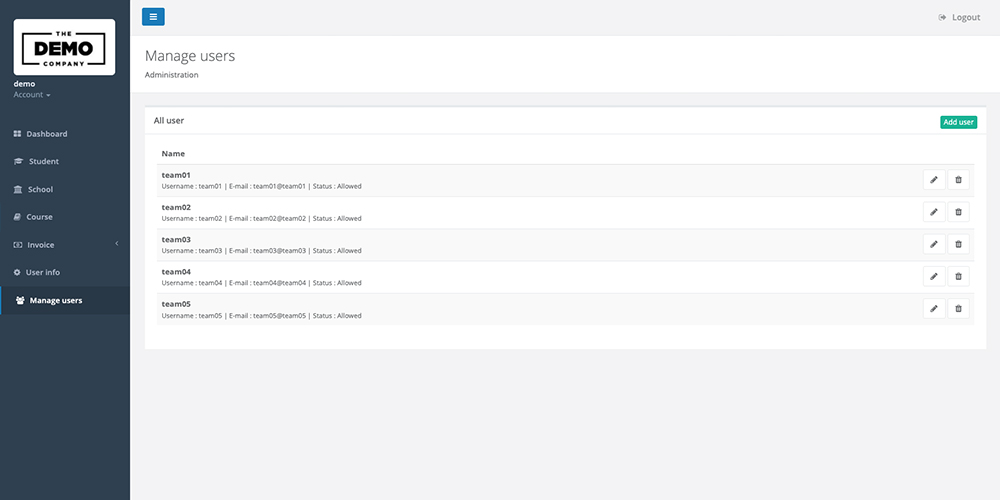Image resolution: width=1000 pixels, height=500 pixels.
Task: Delete user team04 with trash icon
Action: pos(958,276)
